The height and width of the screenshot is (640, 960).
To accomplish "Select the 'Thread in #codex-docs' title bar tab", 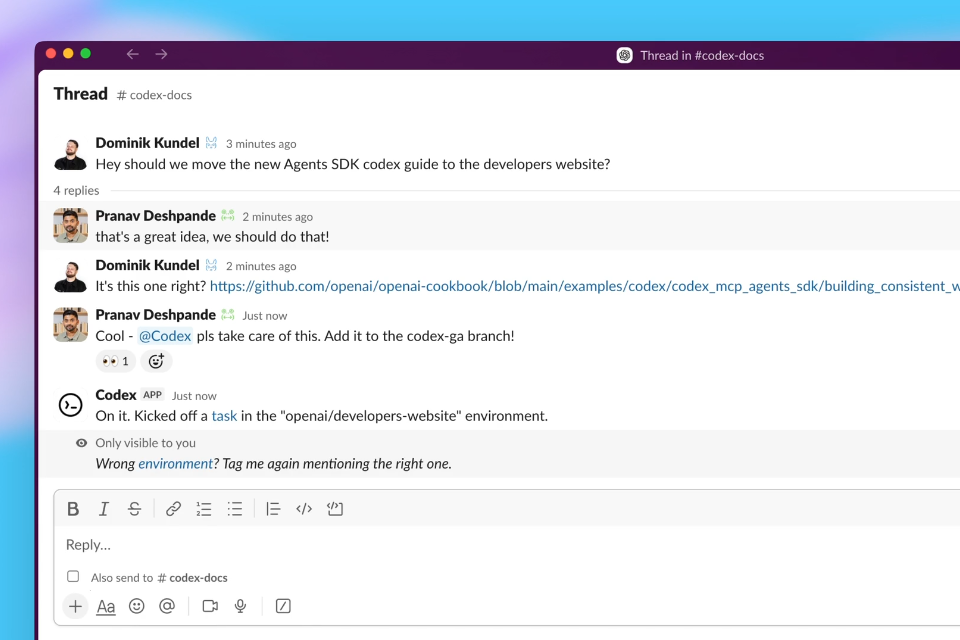I will click(x=692, y=55).
